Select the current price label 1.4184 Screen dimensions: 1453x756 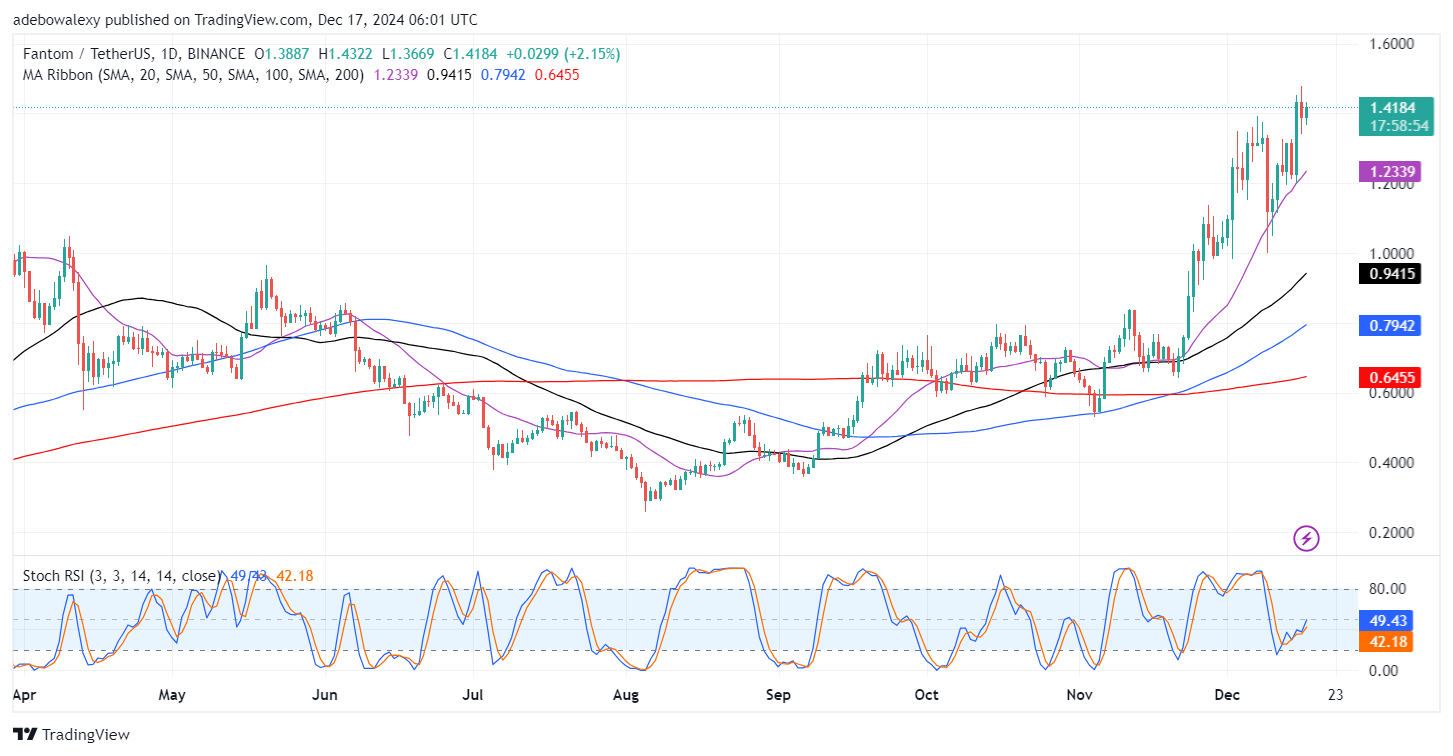pos(1395,108)
